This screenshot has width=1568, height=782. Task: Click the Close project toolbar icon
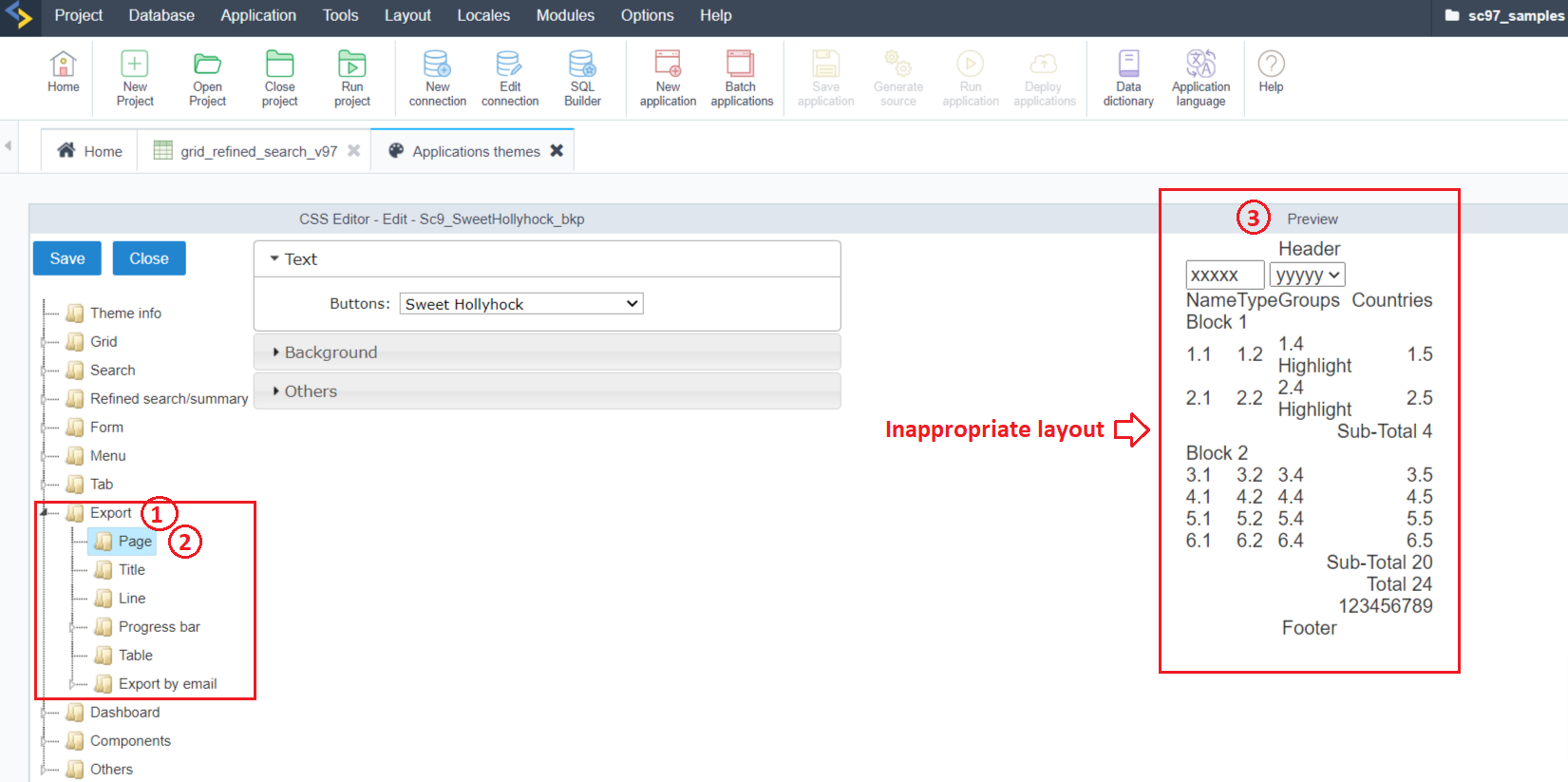point(280,79)
